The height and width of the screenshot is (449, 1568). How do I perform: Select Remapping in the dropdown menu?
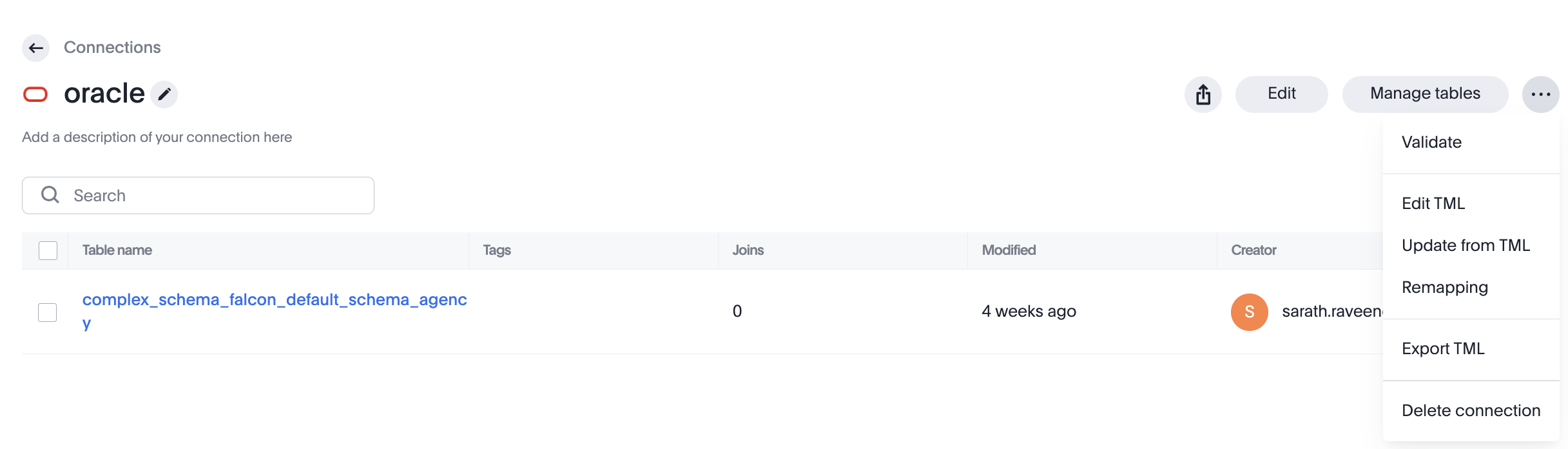coord(1444,287)
